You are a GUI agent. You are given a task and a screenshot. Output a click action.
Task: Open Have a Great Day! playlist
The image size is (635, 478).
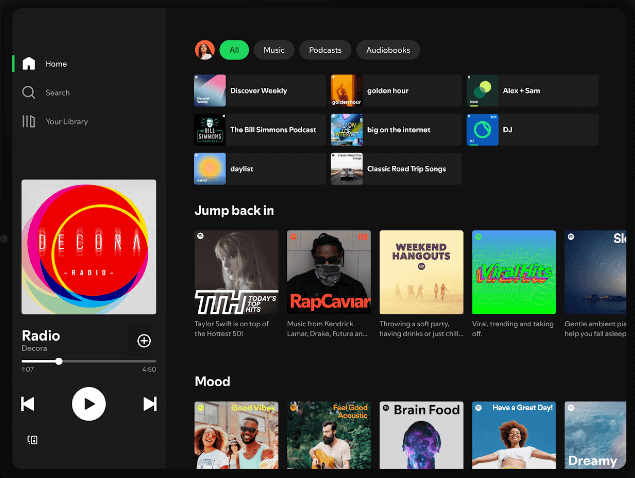(x=514, y=435)
